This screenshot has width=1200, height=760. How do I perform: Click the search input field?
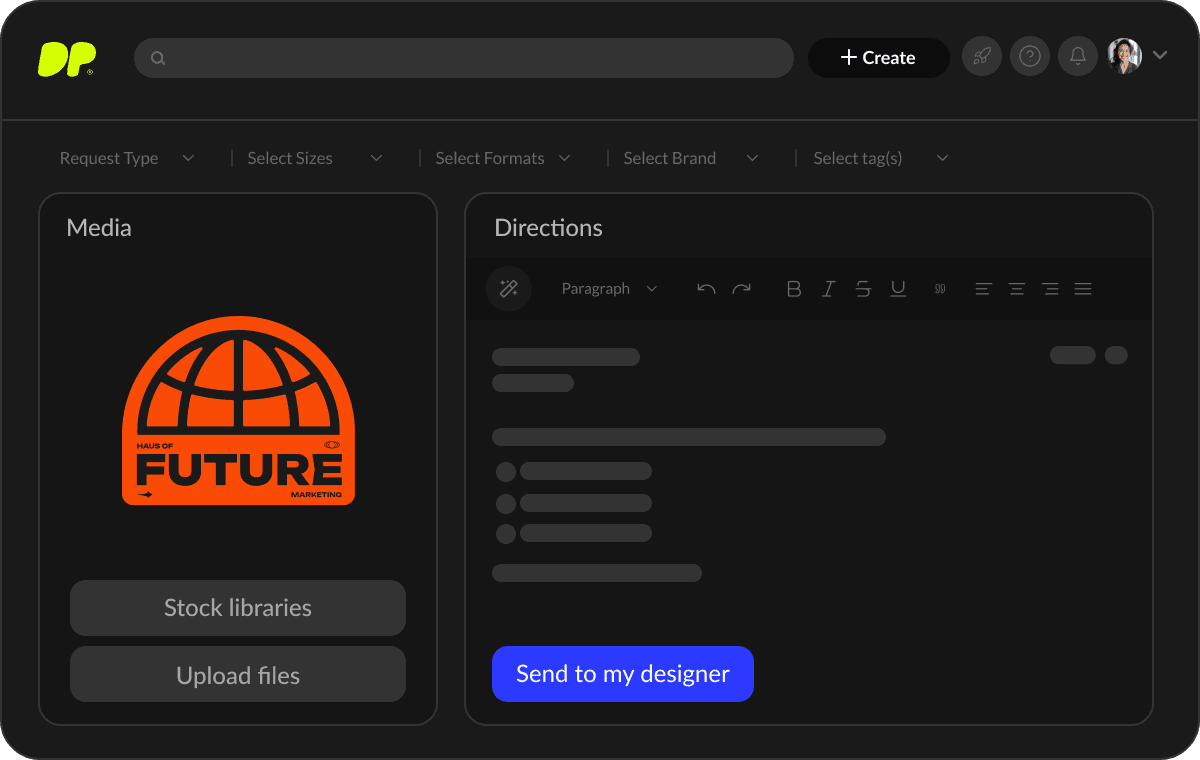464,58
